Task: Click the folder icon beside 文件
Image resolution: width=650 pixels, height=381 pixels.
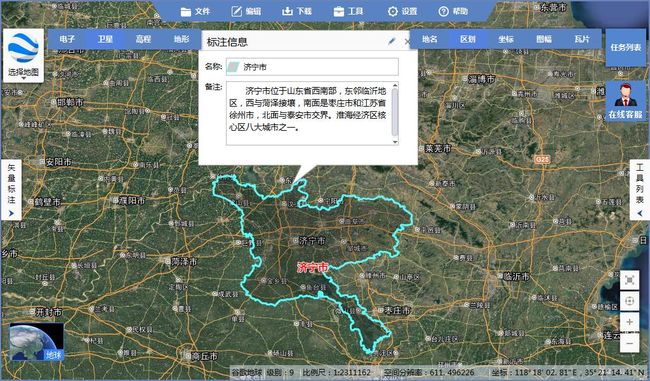Action: click(186, 12)
